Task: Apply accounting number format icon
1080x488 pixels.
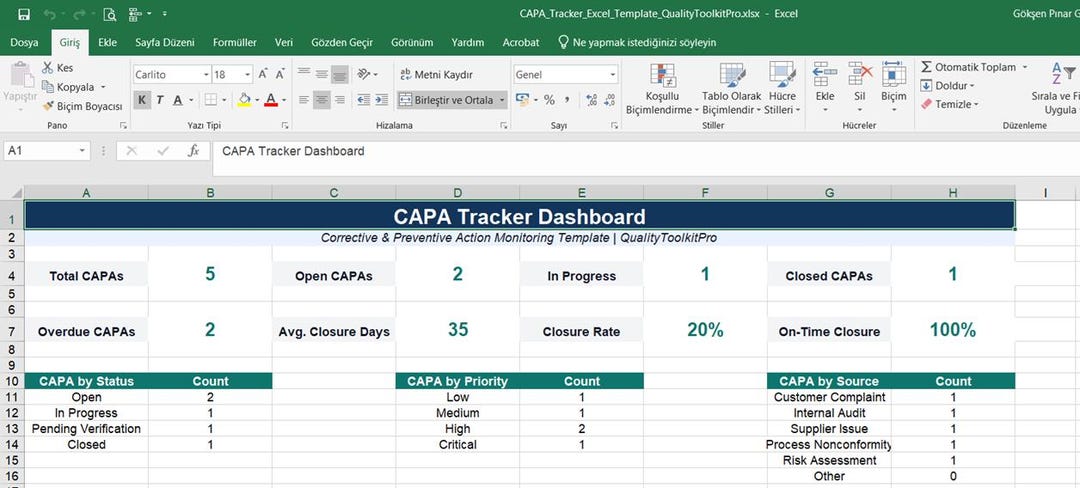Action: pyautogui.click(x=522, y=100)
